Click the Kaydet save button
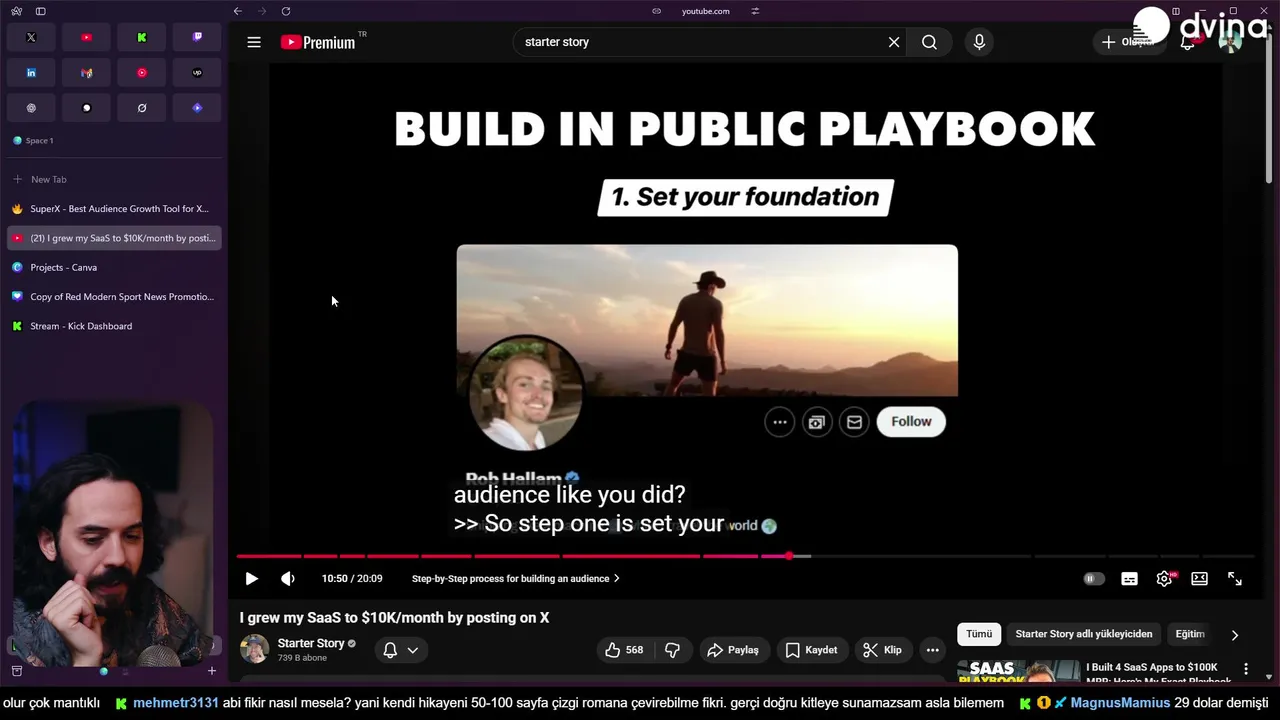This screenshot has width=1280, height=720. (811, 650)
